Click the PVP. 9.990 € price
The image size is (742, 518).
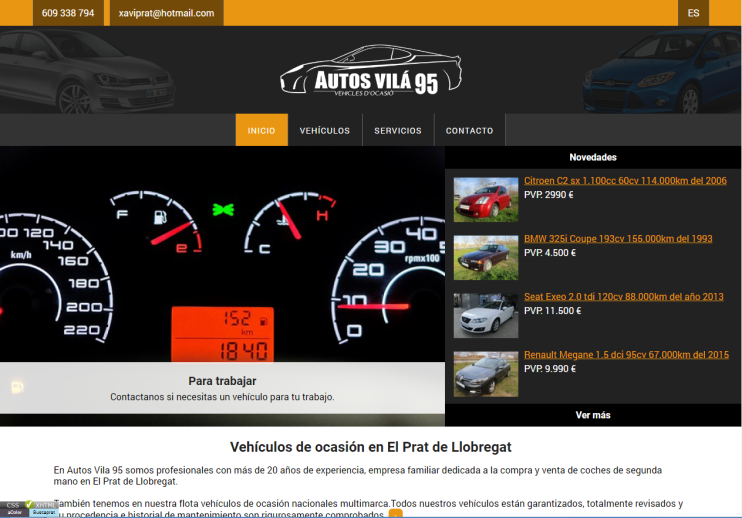(549, 369)
